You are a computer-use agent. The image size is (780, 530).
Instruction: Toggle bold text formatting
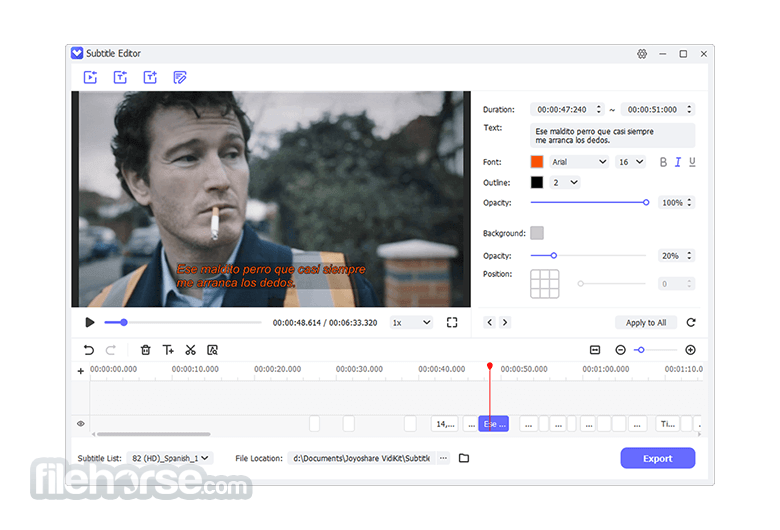coord(663,162)
